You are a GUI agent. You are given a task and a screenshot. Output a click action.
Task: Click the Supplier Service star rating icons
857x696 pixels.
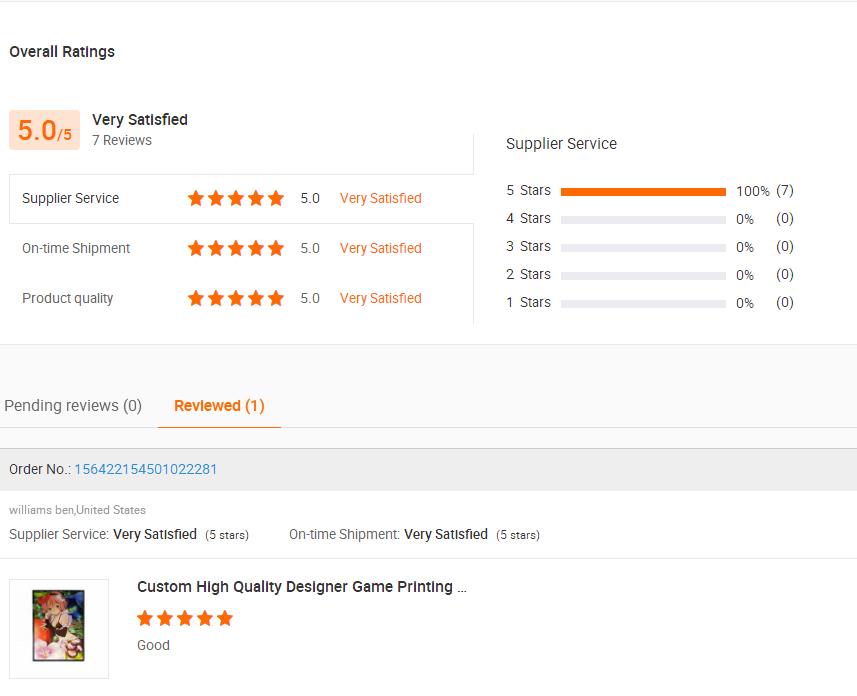[x=236, y=198]
